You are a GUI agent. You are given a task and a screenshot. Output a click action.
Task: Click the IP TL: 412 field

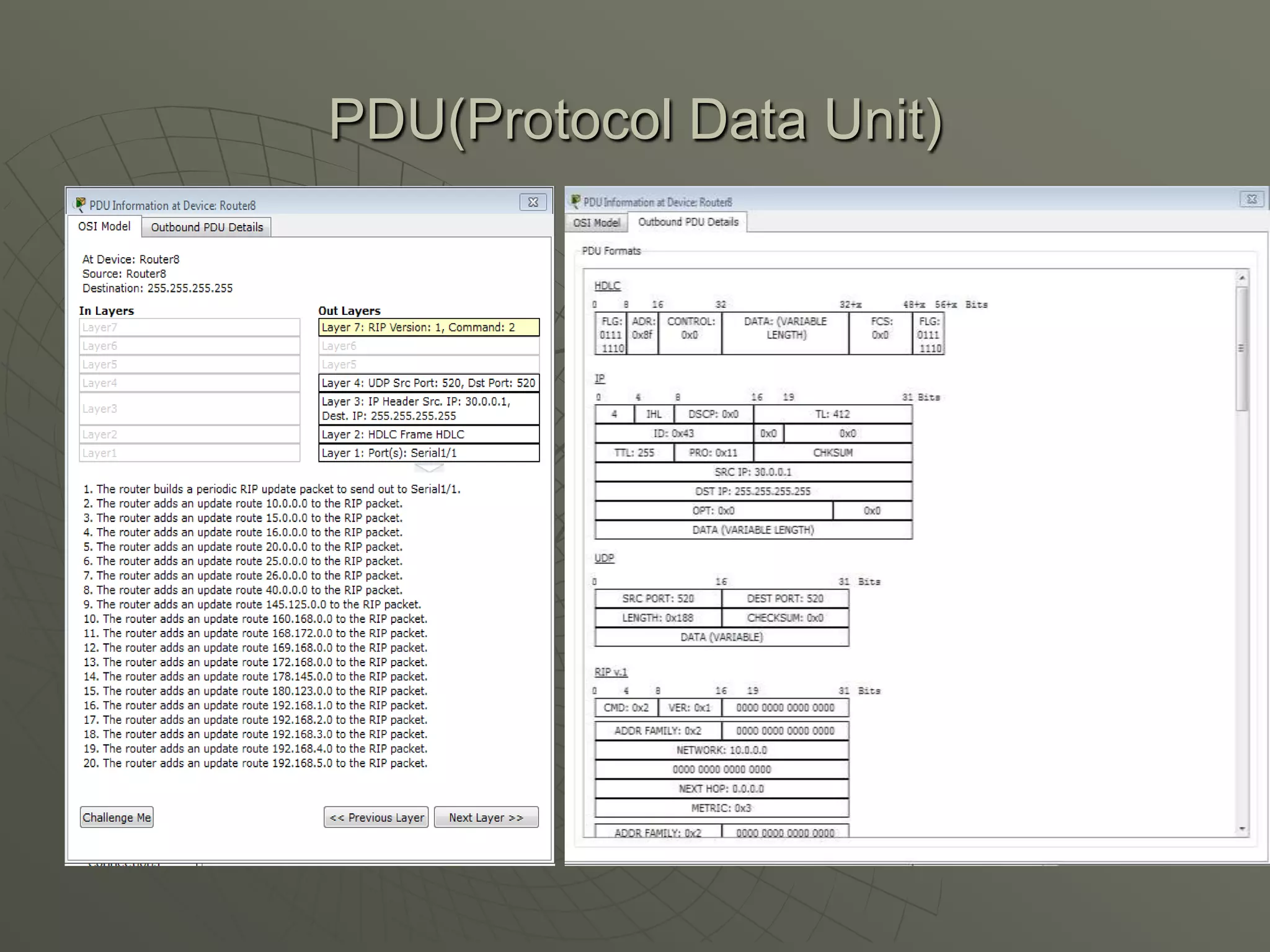pyautogui.click(x=833, y=414)
